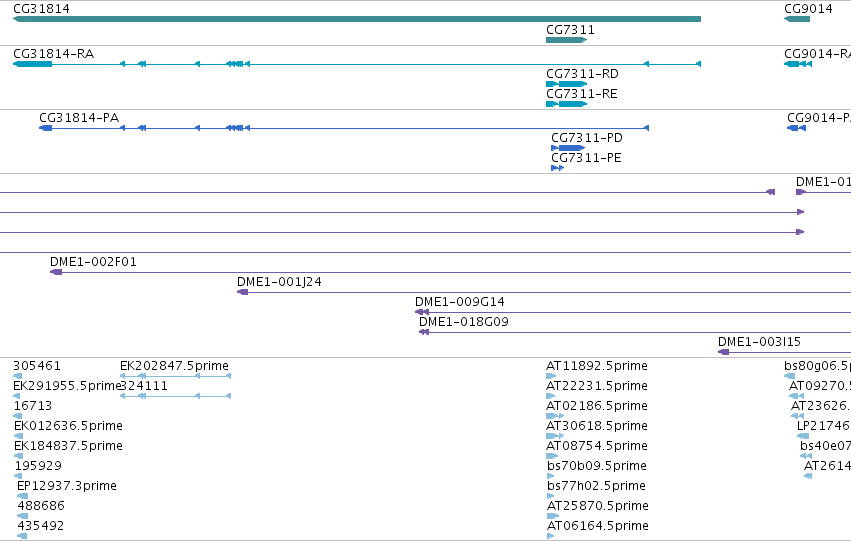
Task: Click the double-arrow glyph under DME1-009G14
Action: (x=422, y=312)
